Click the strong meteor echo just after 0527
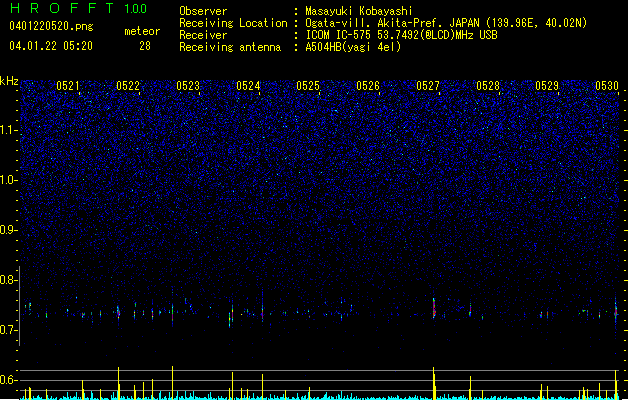Viewport: 629px width, 400px height. (434, 309)
